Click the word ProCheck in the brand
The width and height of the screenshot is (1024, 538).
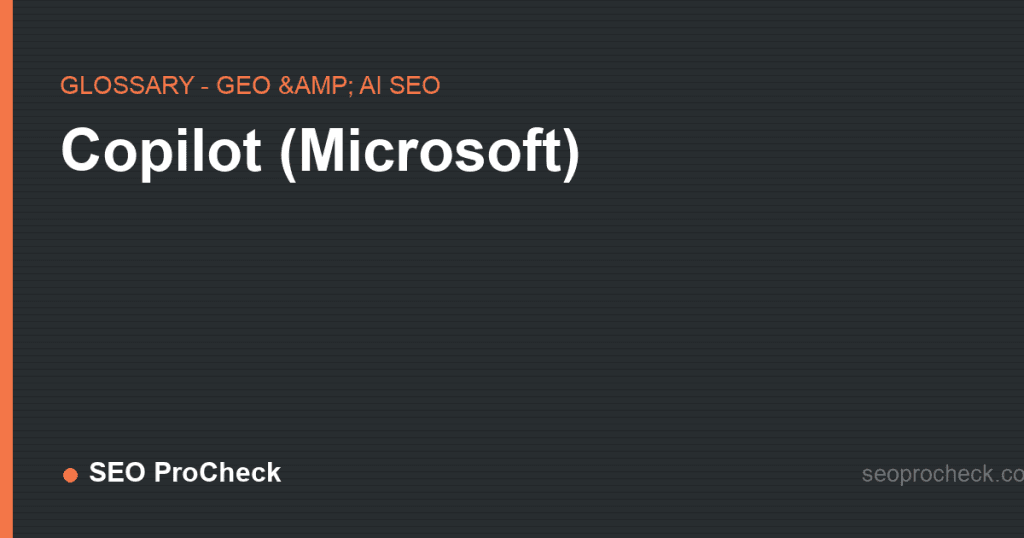coord(217,473)
